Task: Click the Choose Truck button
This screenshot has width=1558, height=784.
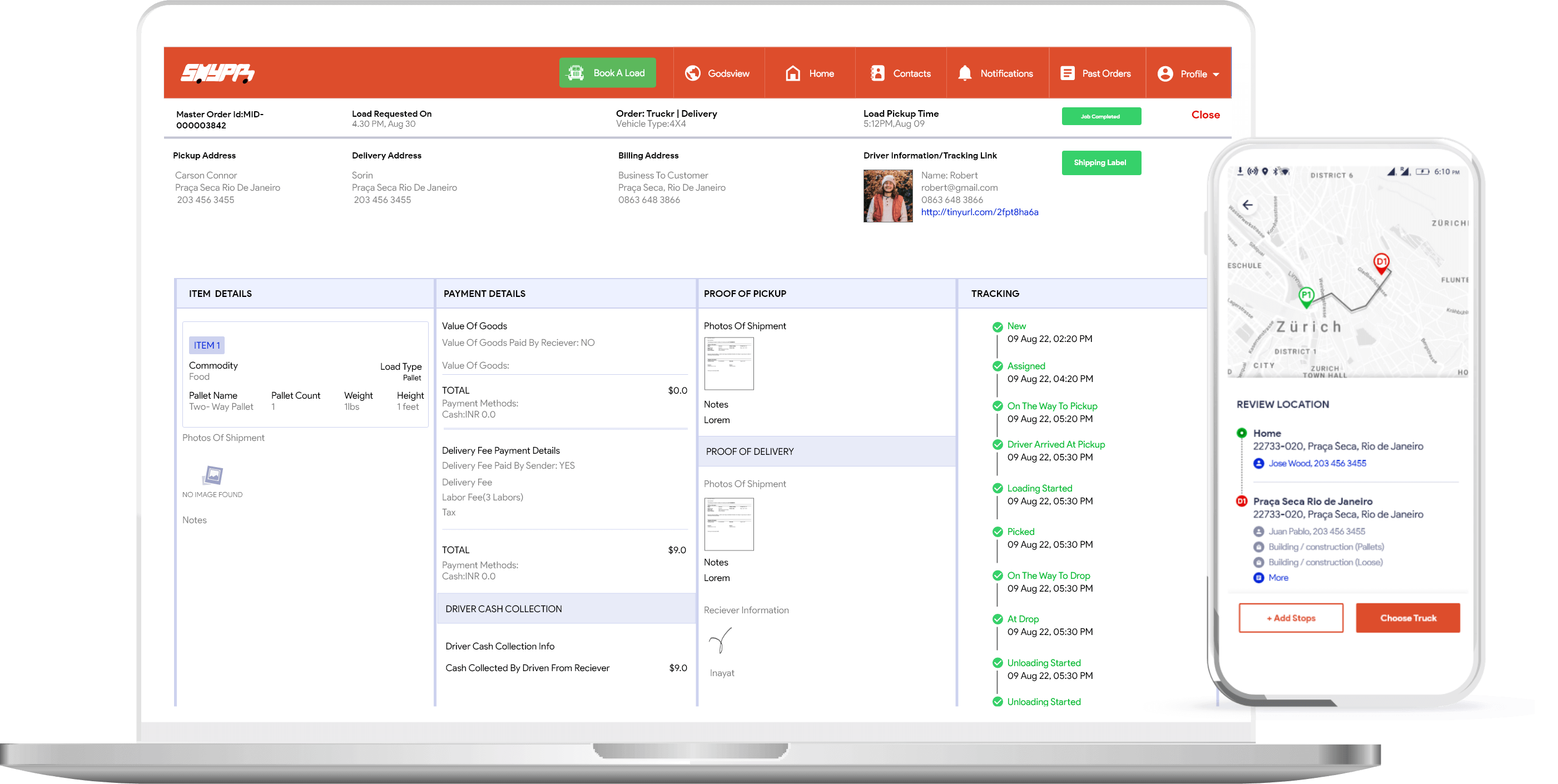Action: (1407, 618)
